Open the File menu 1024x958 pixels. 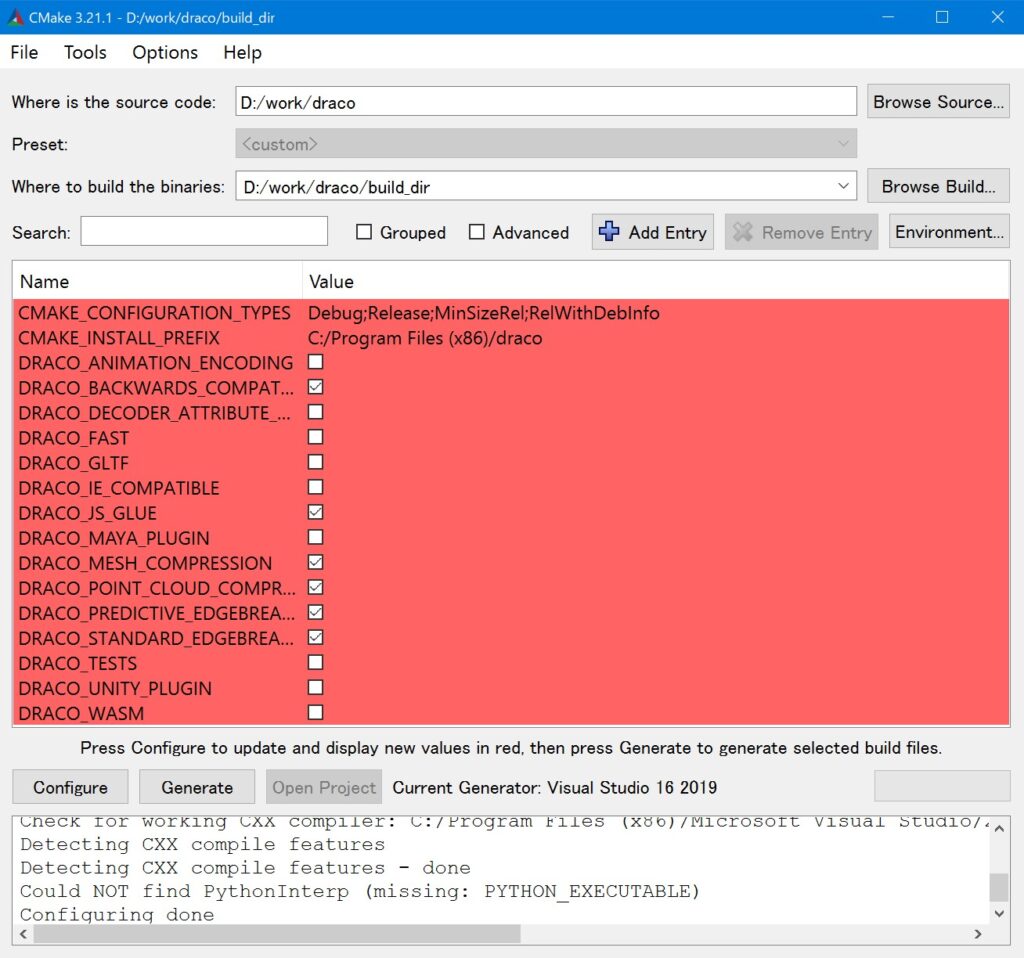(24, 52)
